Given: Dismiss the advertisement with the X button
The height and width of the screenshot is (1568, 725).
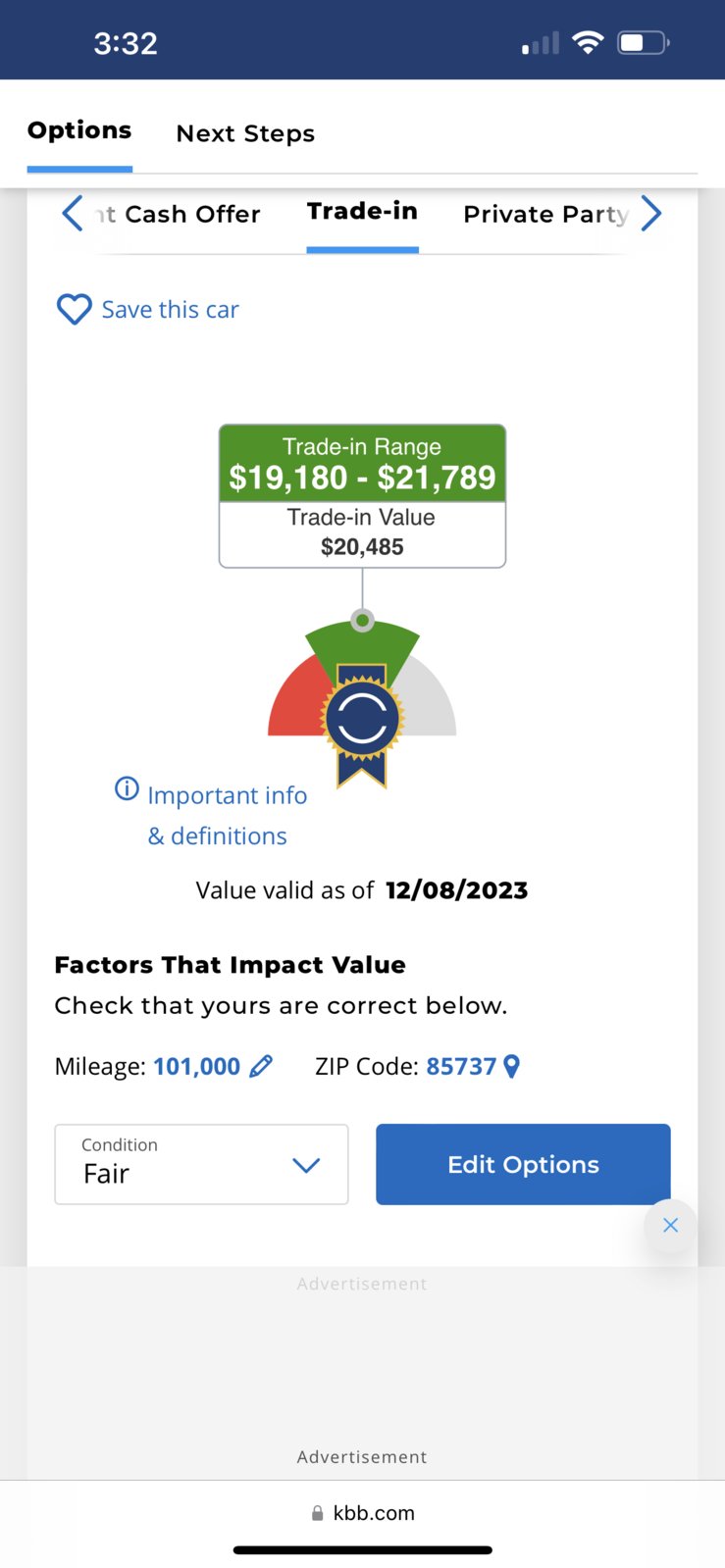Looking at the screenshot, I should (x=670, y=1225).
